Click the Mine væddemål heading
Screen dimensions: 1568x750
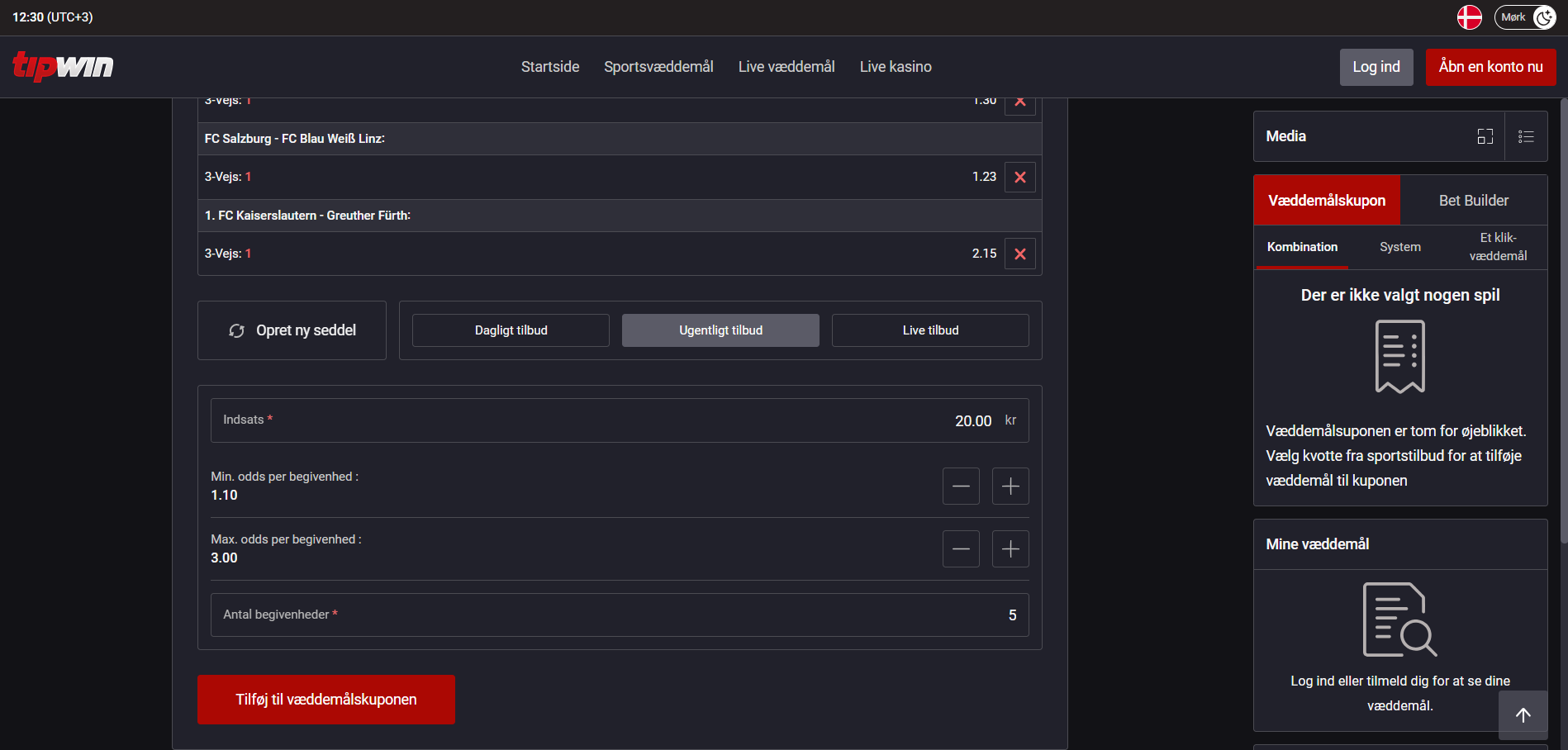coord(1318,544)
